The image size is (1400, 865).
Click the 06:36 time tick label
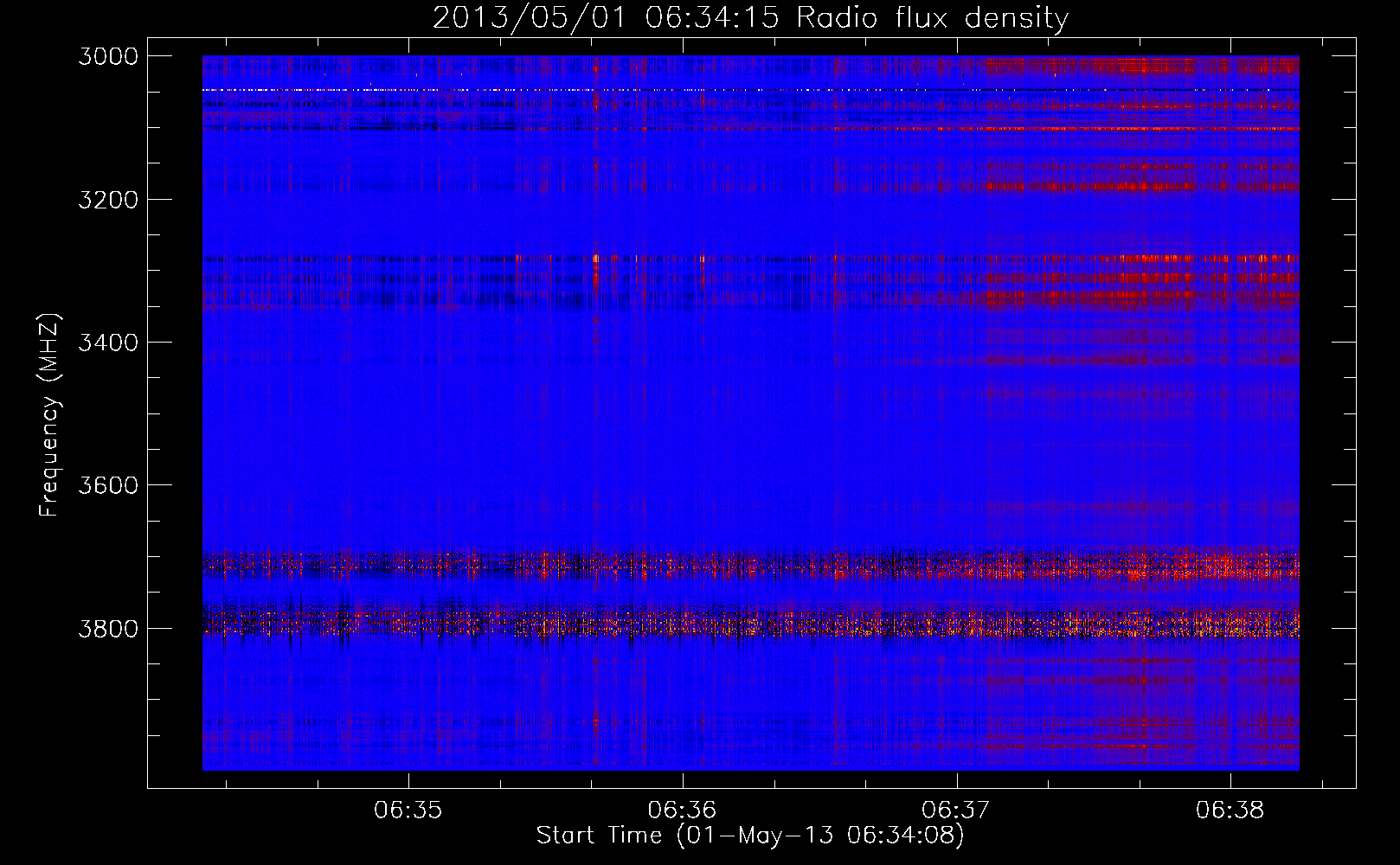click(x=683, y=811)
